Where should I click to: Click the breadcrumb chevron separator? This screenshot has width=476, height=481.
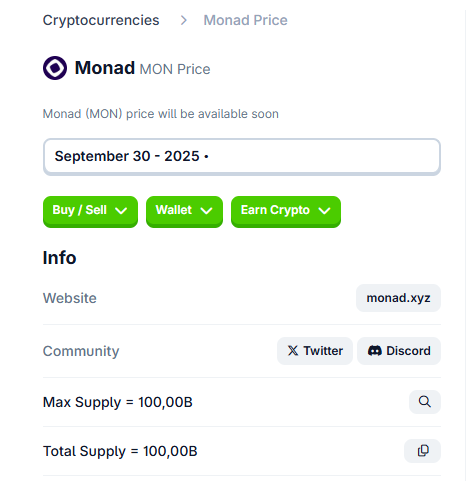(183, 20)
